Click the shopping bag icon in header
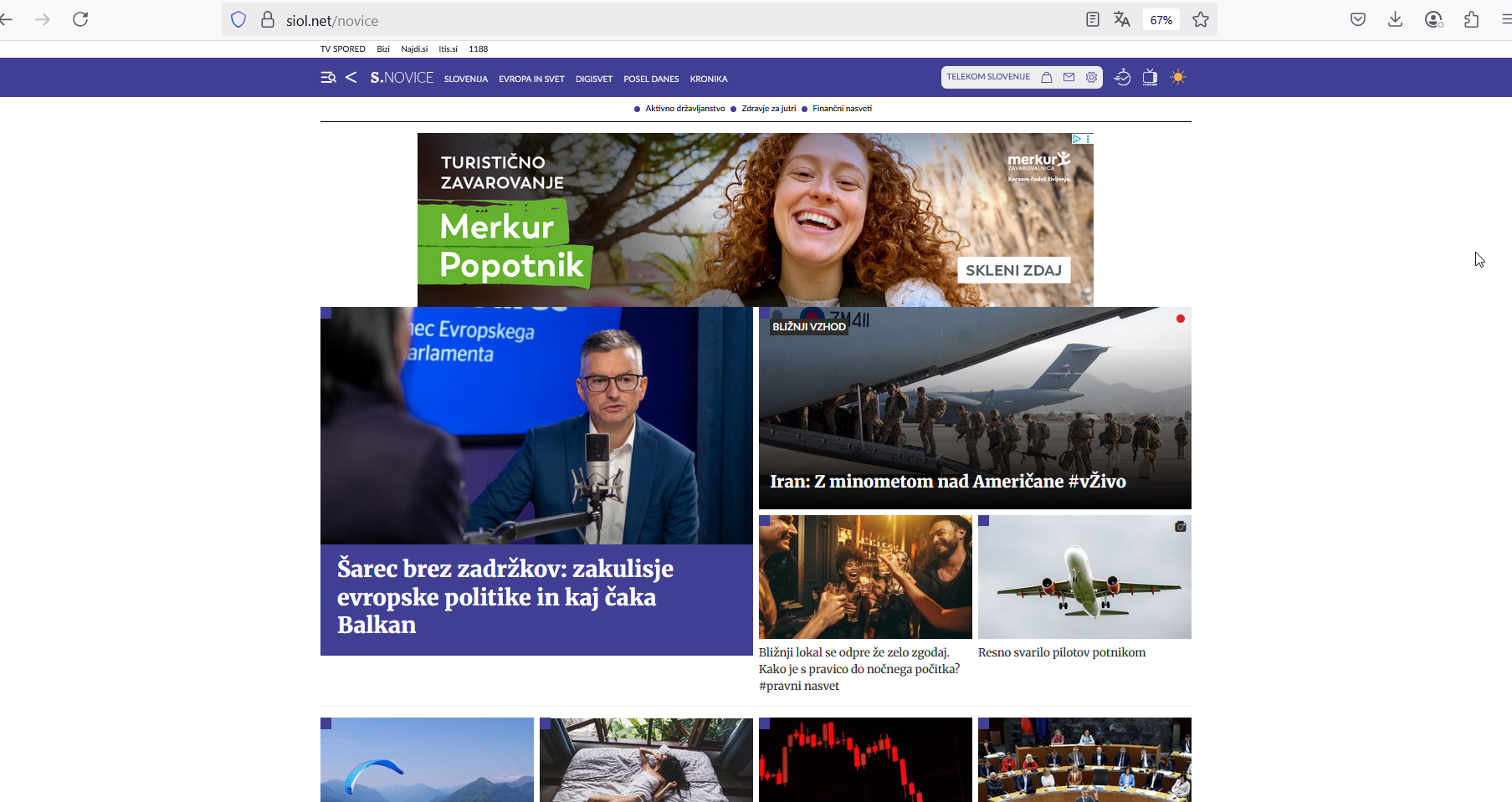1512x802 pixels. click(1046, 77)
